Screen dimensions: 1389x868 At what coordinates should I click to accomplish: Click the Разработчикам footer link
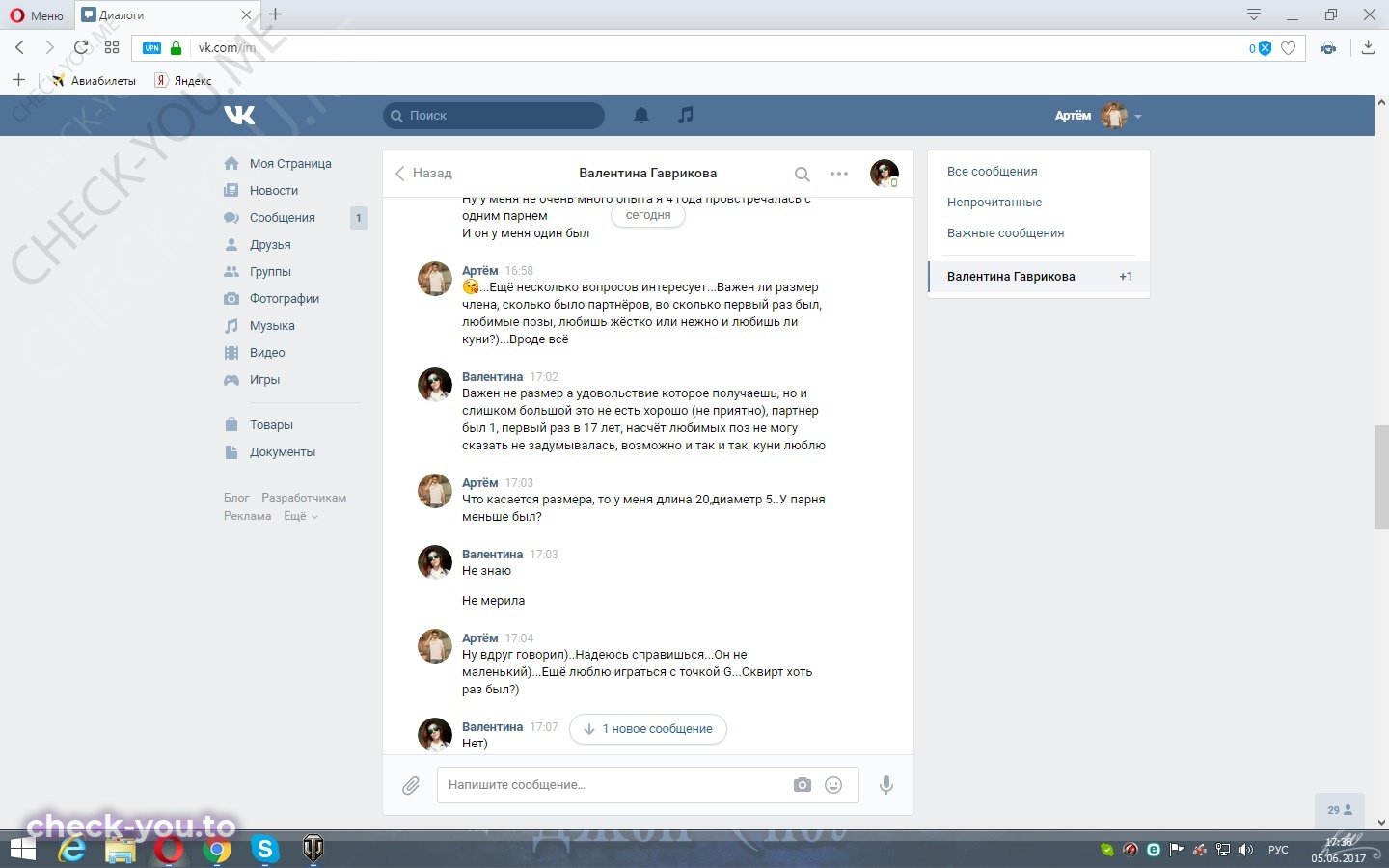[304, 498]
